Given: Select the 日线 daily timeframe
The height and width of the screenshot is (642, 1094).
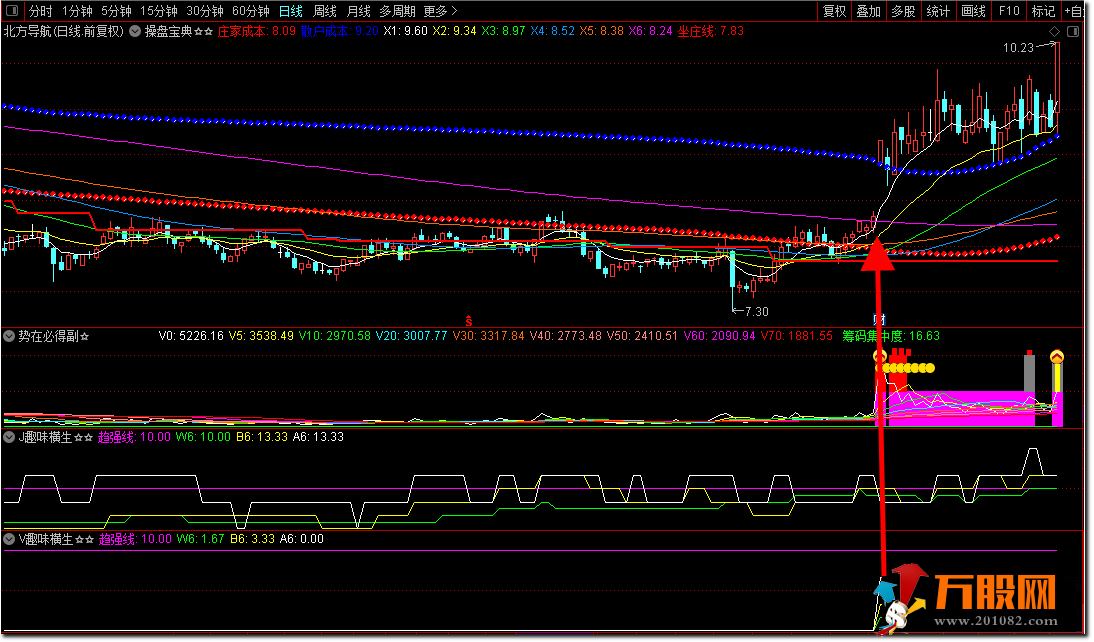Looking at the screenshot, I should click(x=291, y=11).
